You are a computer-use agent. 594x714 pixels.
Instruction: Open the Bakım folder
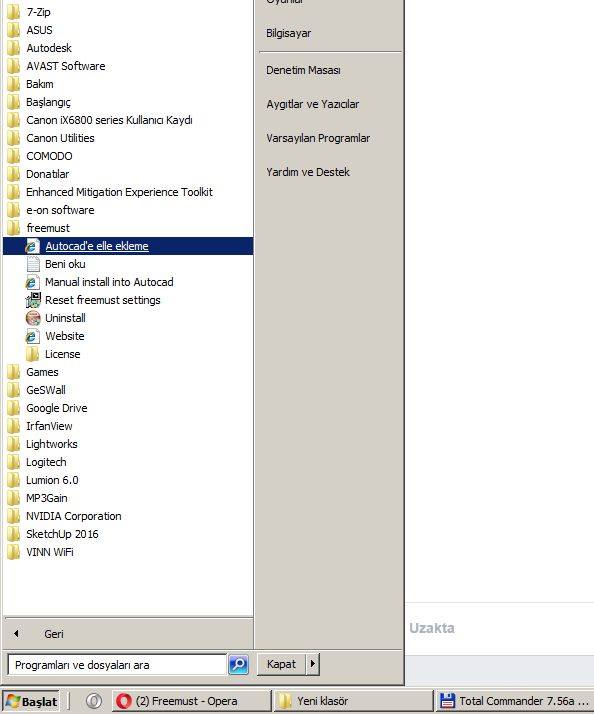click(40, 84)
